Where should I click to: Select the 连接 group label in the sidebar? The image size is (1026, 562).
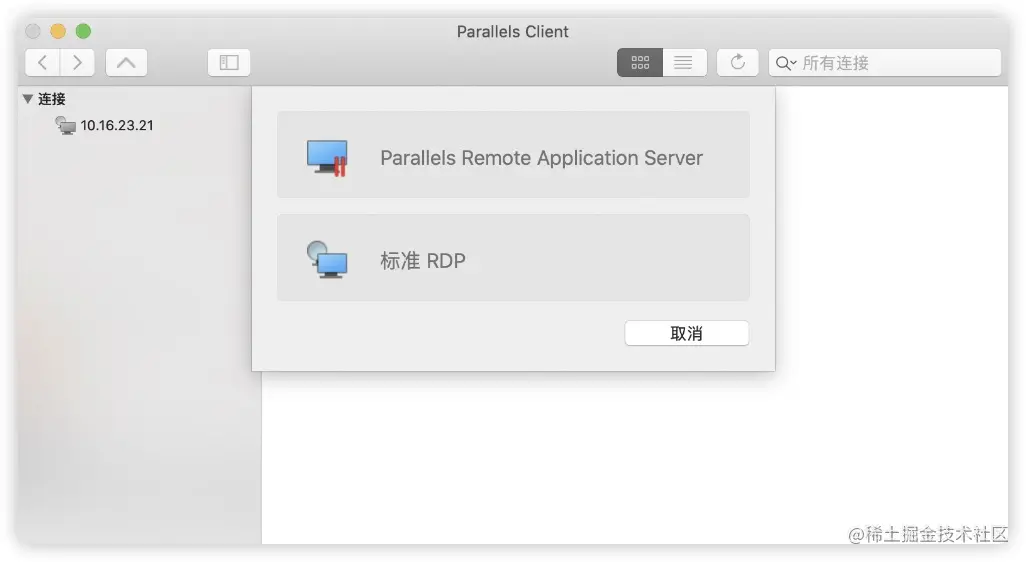(x=52, y=99)
